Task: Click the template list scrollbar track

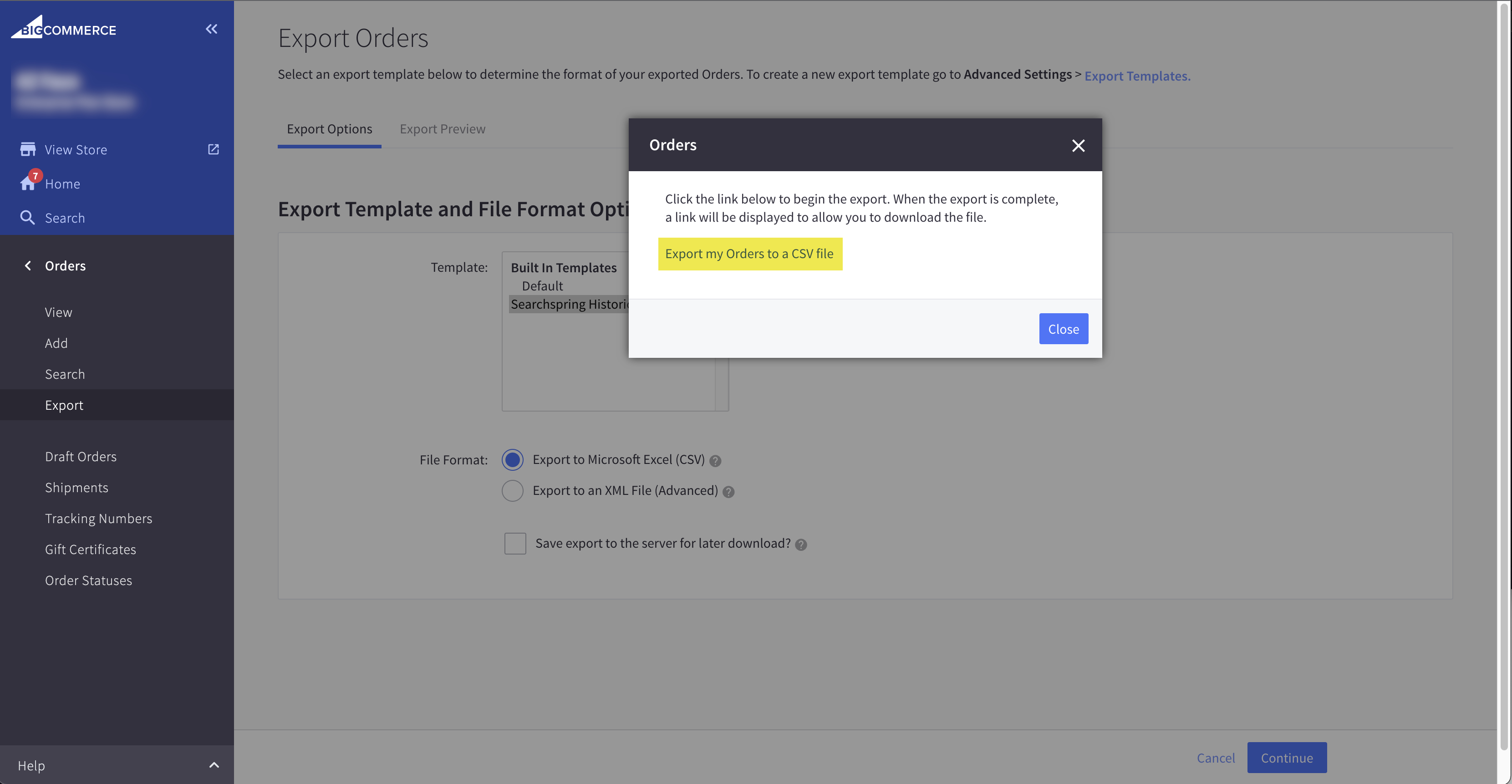Action: (x=722, y=384)
